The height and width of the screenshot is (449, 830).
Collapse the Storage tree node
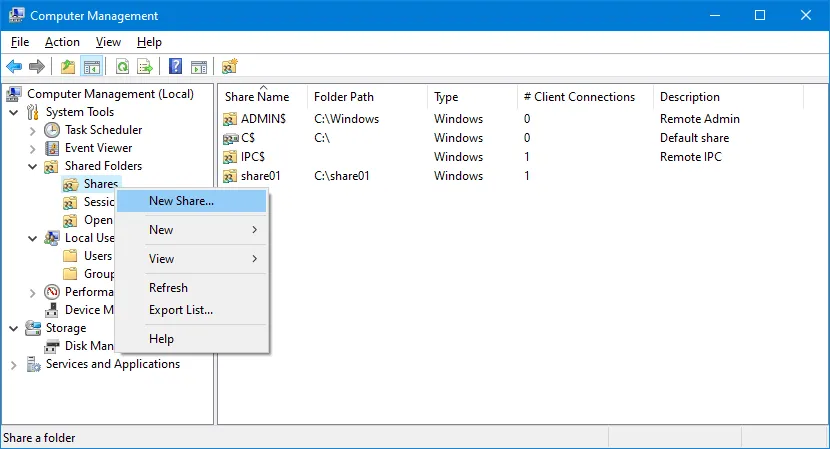tap(14, 328)
